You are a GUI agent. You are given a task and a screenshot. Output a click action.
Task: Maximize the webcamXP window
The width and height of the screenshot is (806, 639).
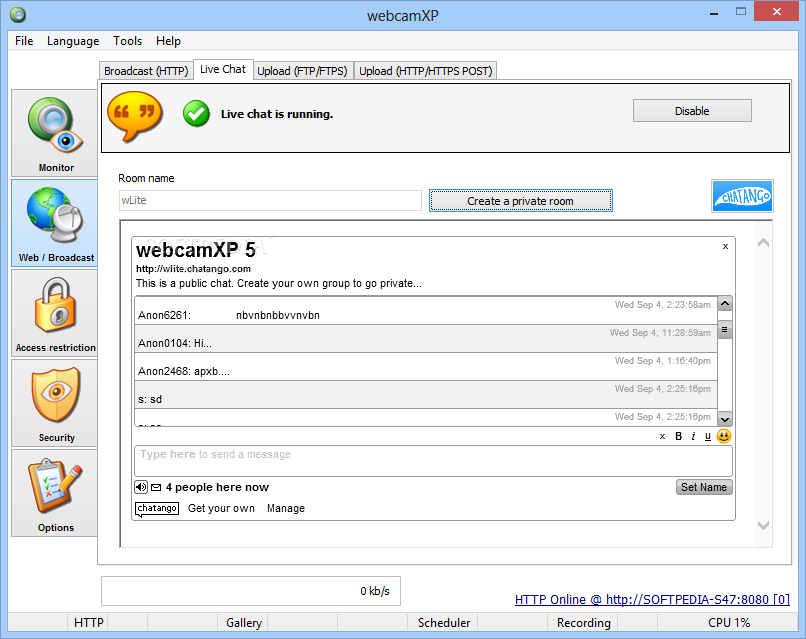740,11
